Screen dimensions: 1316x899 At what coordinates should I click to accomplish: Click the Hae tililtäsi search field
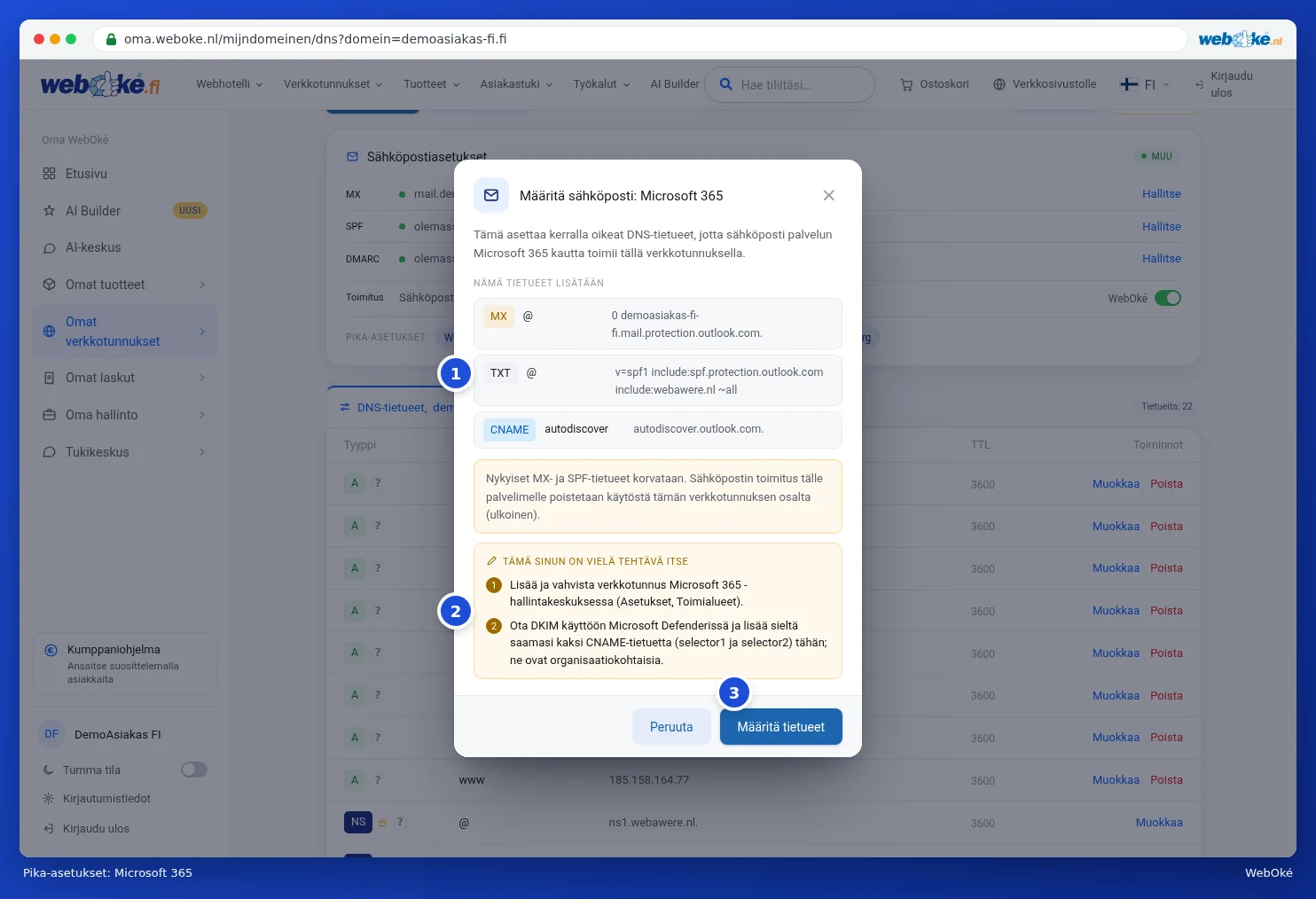789,85
